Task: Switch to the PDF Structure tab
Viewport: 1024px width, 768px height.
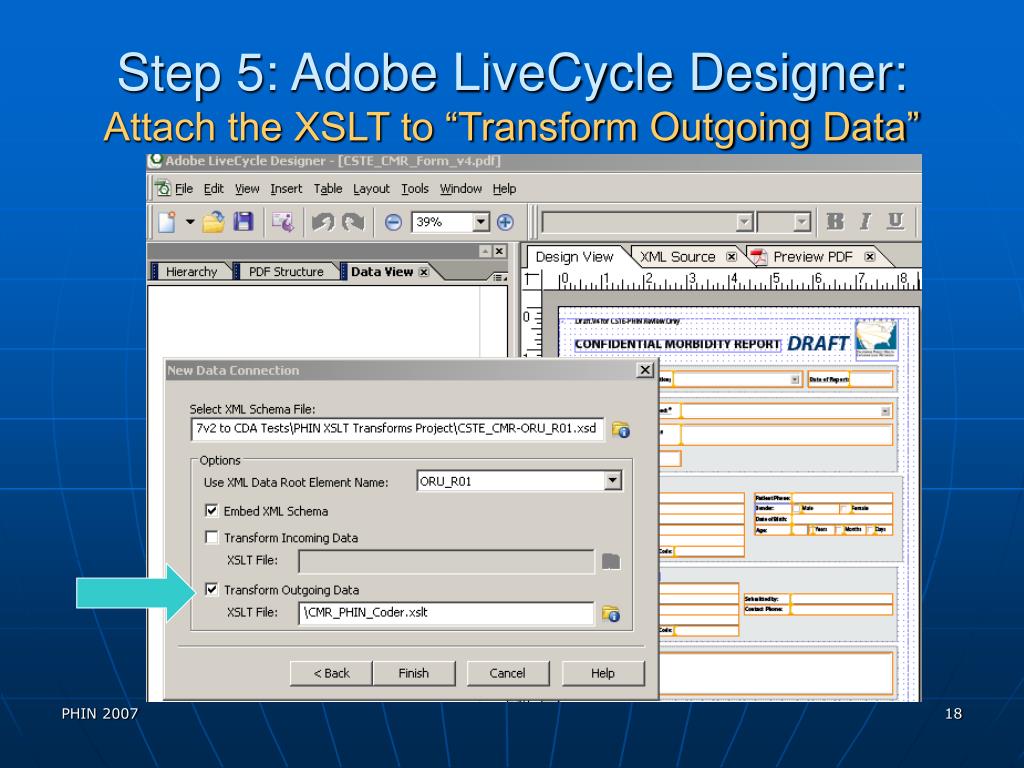Action: tap(285, 272)
